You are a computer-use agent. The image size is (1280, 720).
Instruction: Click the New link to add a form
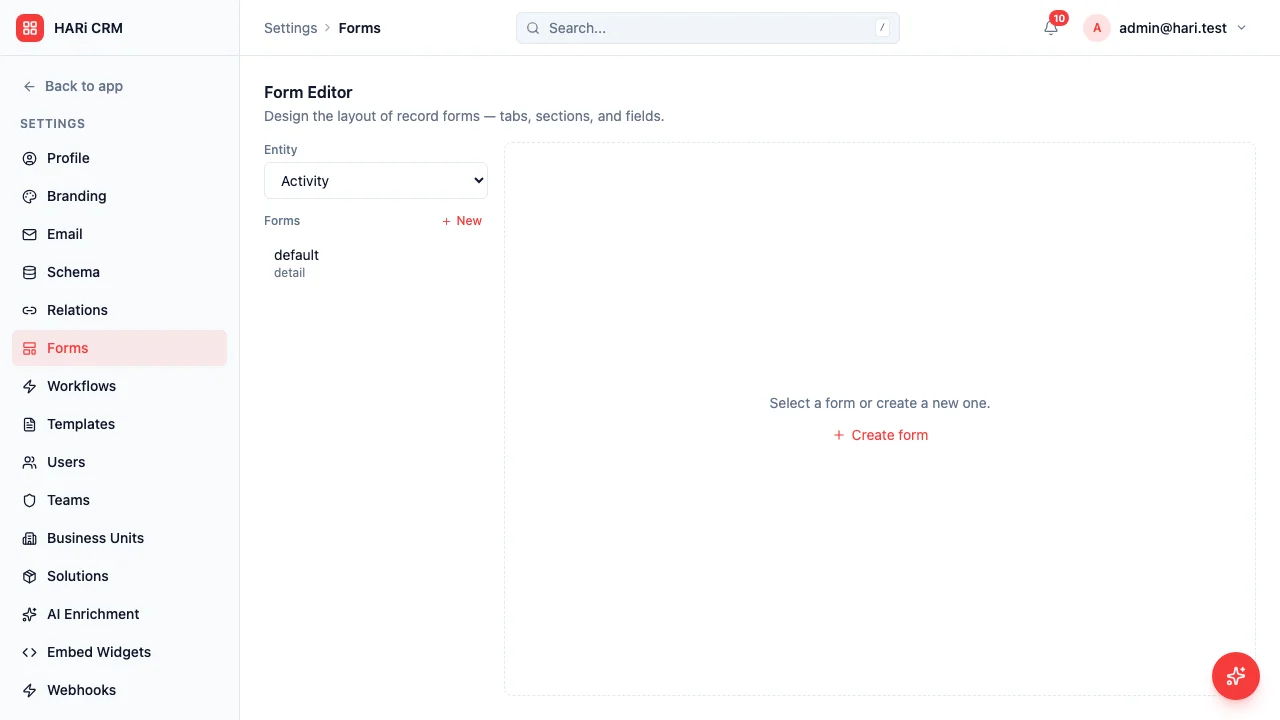pyautogui.click(x=462, y=220)
